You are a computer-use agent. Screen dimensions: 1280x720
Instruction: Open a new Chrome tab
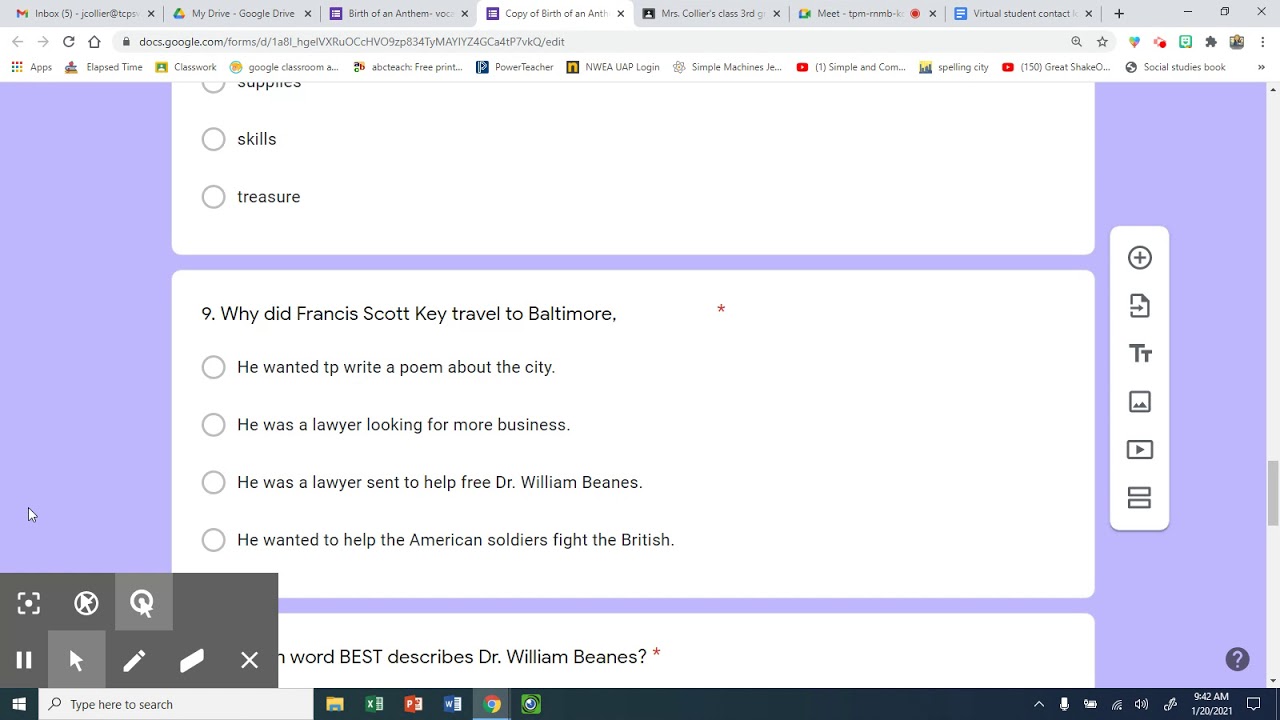[x=1119, y=14]
